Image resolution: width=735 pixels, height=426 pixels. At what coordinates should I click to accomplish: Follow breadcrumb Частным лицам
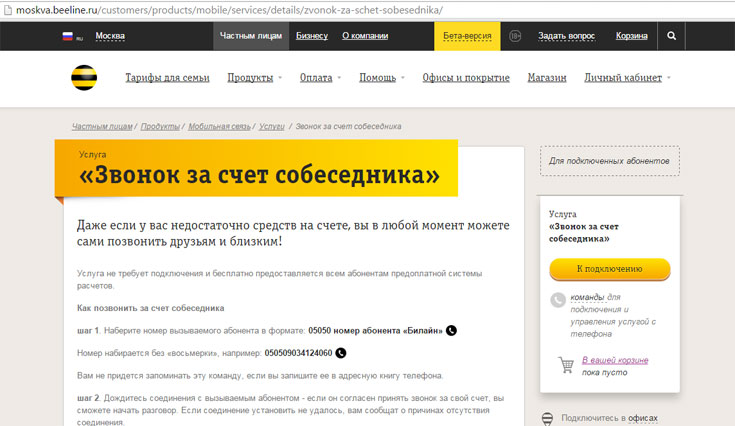pyautogui.click(x=102, y=126)
